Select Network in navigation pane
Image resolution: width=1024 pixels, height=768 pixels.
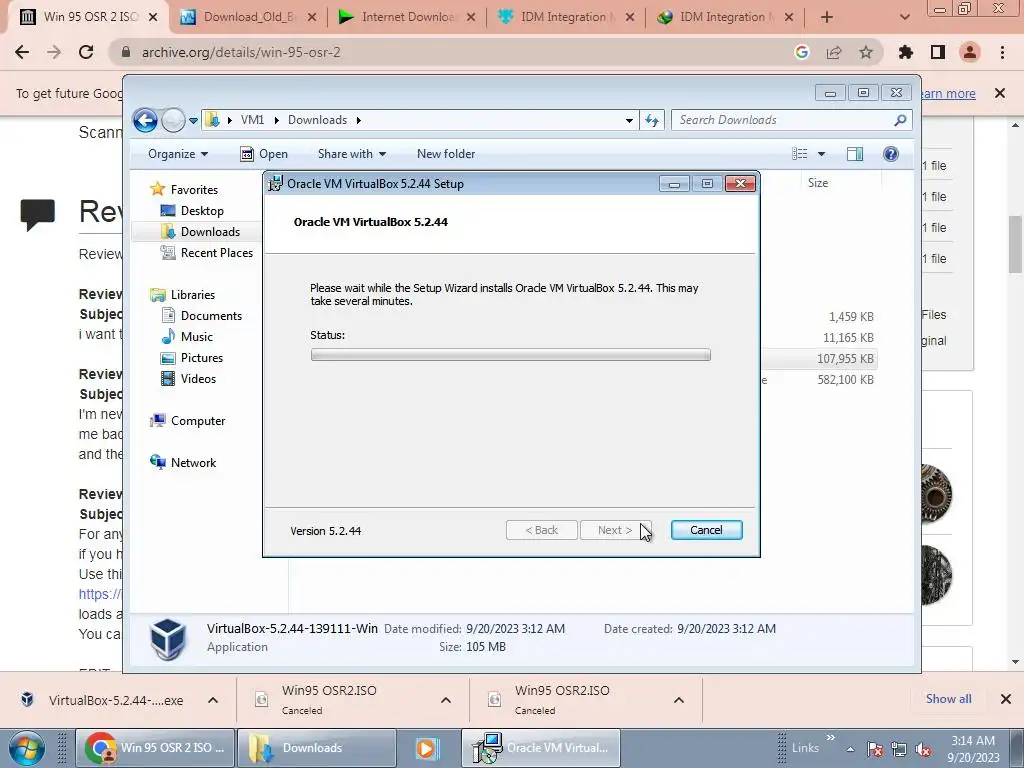tap(193, 462)
